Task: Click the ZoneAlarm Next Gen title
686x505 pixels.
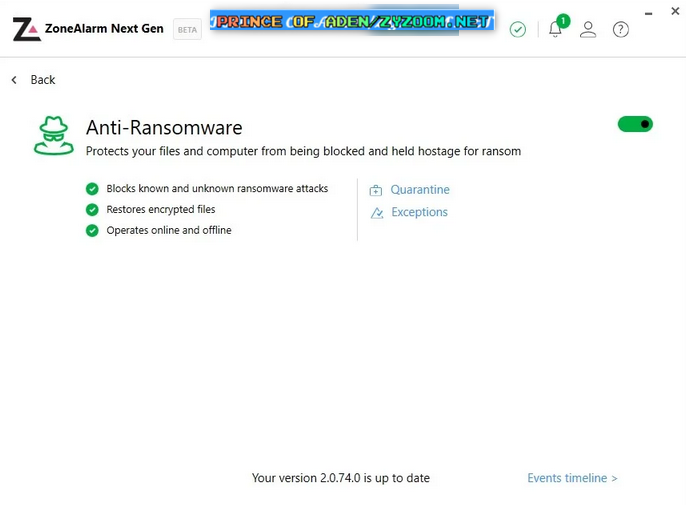Action: click(x=104, y=29)
